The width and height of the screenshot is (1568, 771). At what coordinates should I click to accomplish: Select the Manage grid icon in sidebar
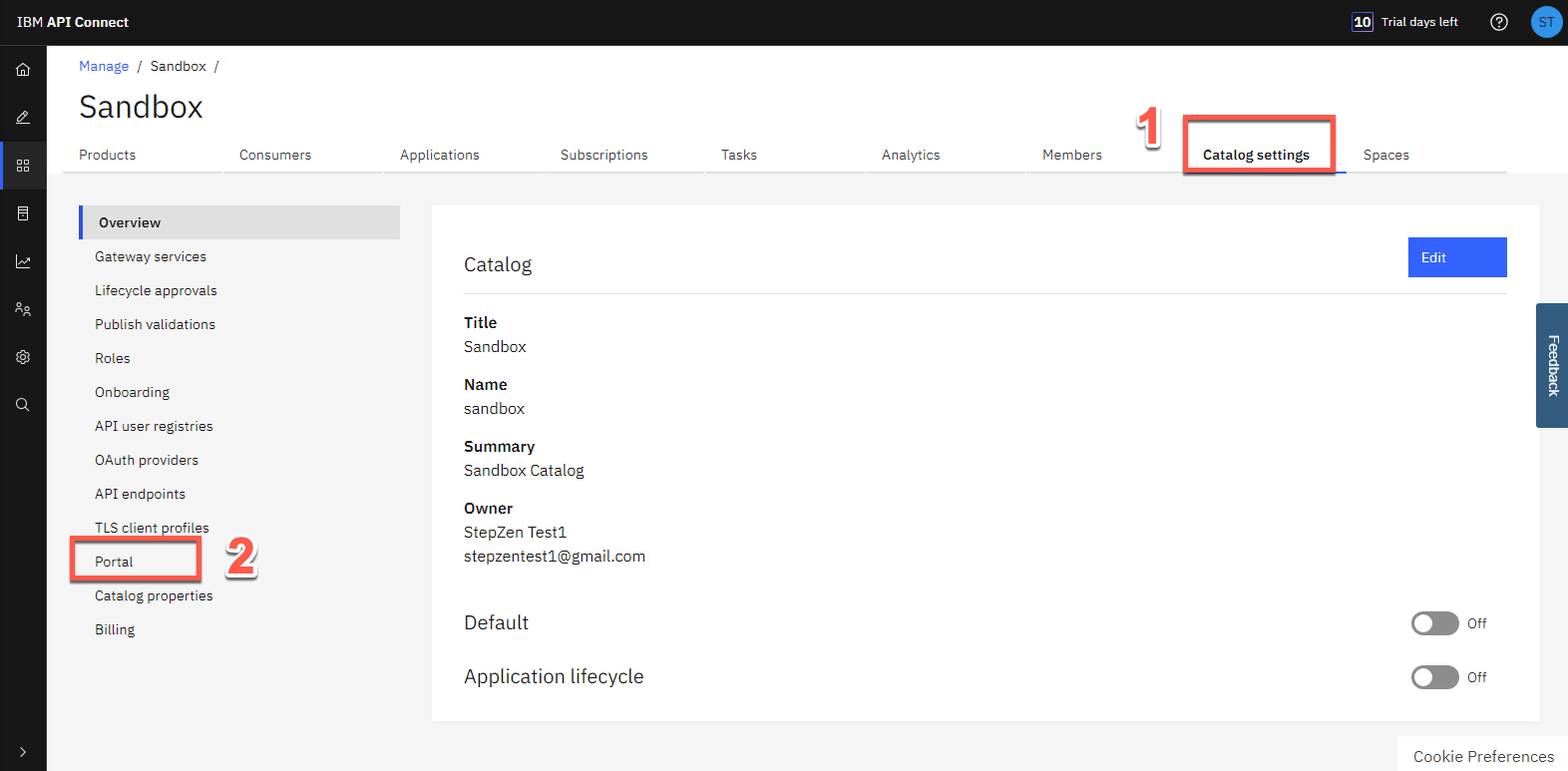pyautogui.click(x=23, y=166)
